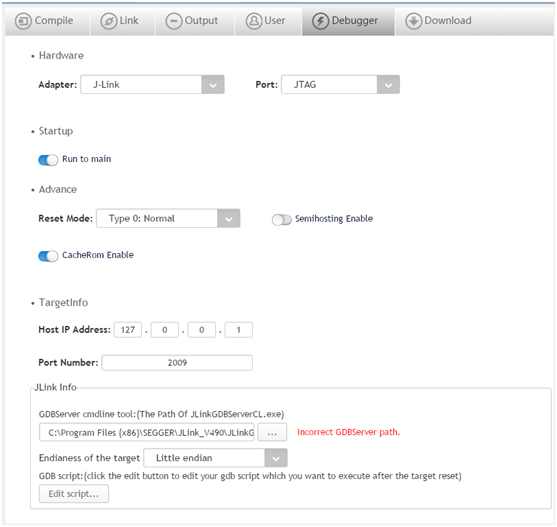Click the CacheRom Enable label

(98, 255)
